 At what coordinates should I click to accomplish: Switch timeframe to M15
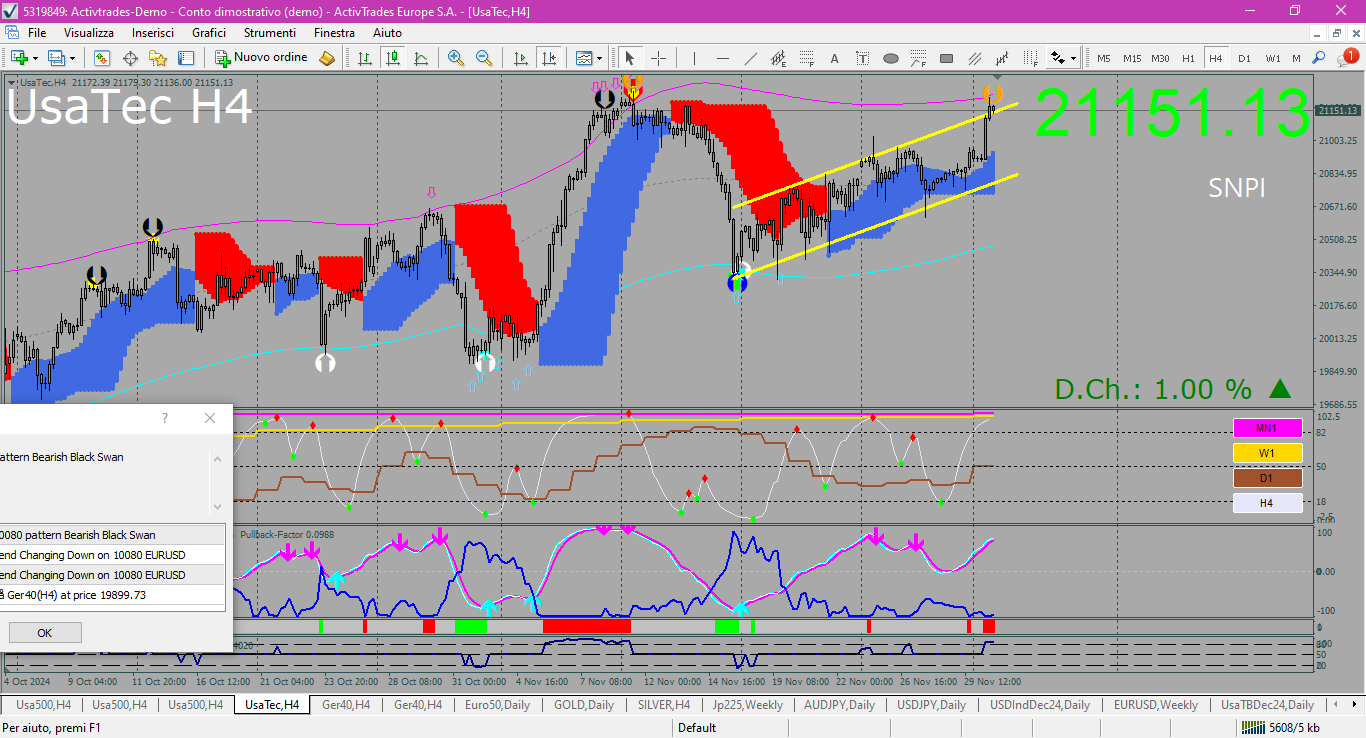(1132, 58)
